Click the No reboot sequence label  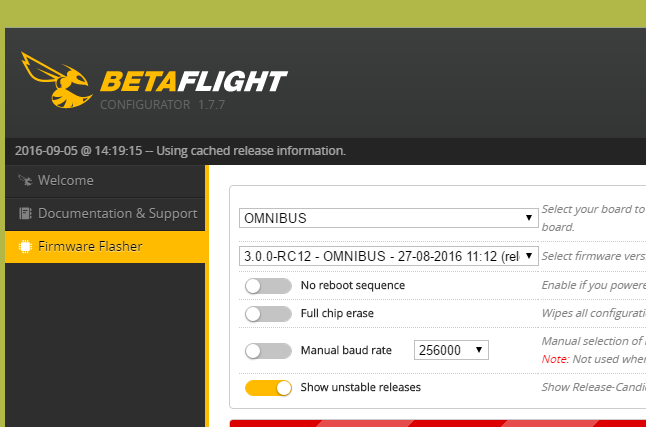(x=352, y=285)
